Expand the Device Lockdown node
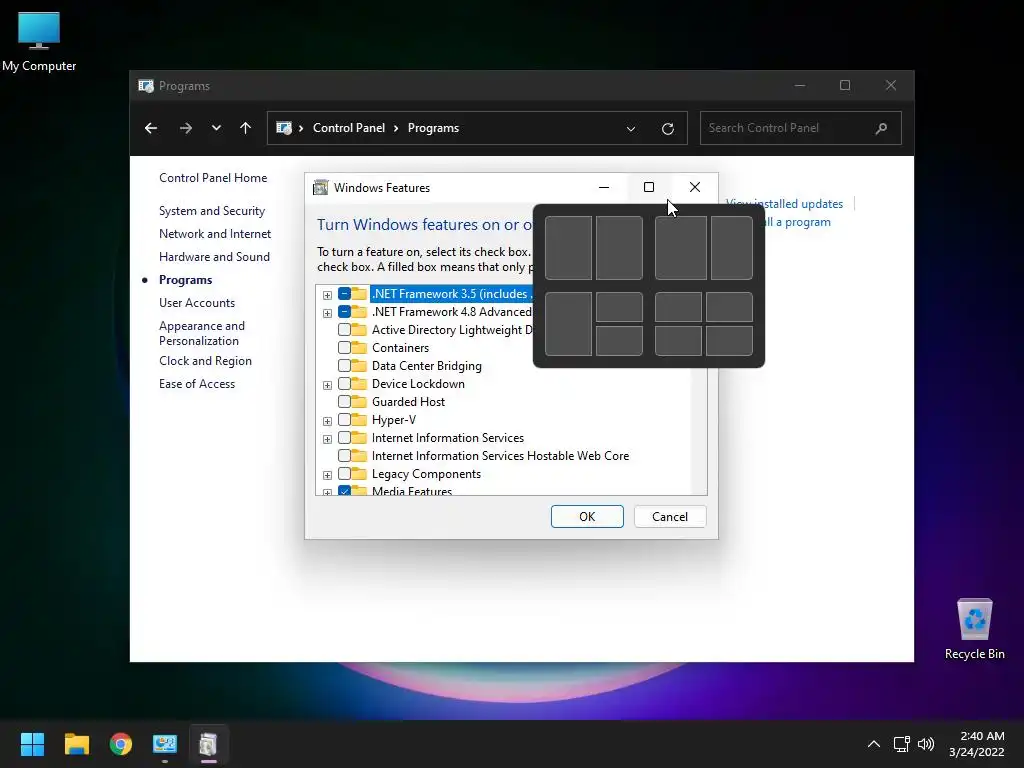The width and height of the screenshot is (1024, 768). 327,385
